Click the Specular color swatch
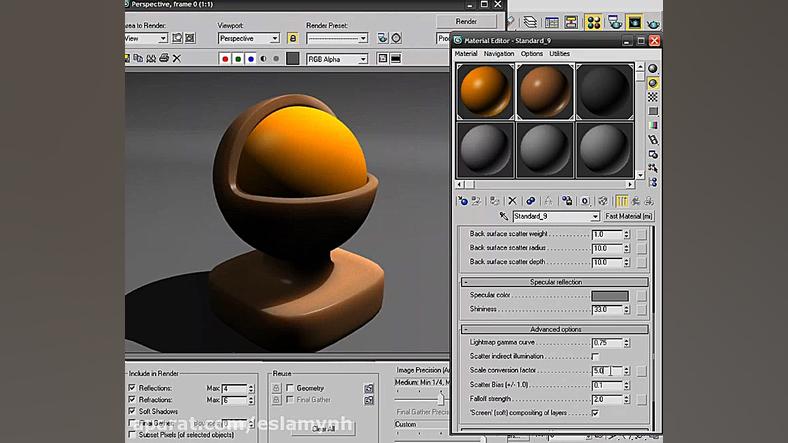The width and height of the screenshot is (788, 443). coord(609,296)
